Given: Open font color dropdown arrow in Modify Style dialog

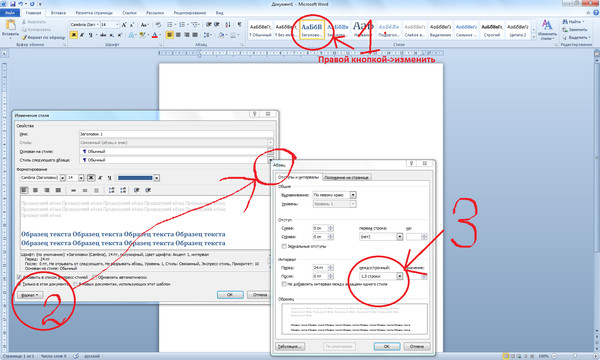Looking at the screenshot, I should 157,178.
